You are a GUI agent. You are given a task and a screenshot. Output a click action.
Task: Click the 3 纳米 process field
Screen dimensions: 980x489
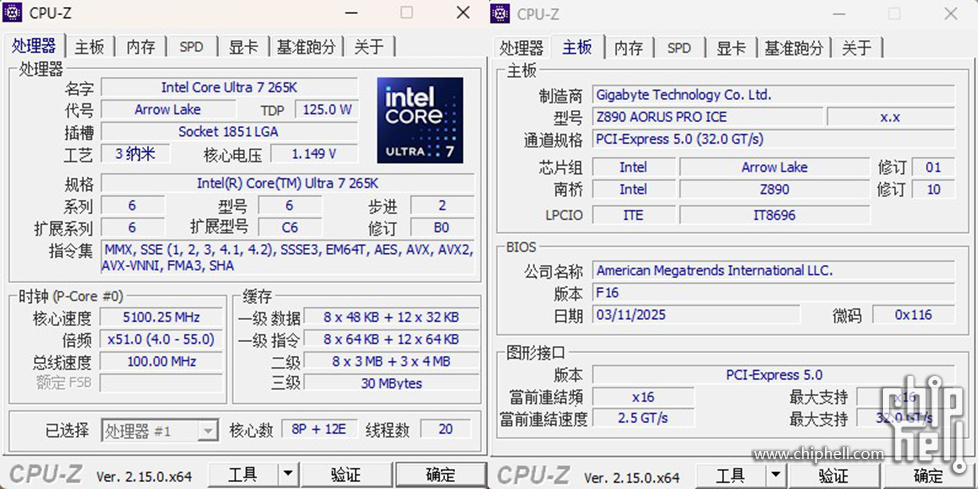[135, 154]
